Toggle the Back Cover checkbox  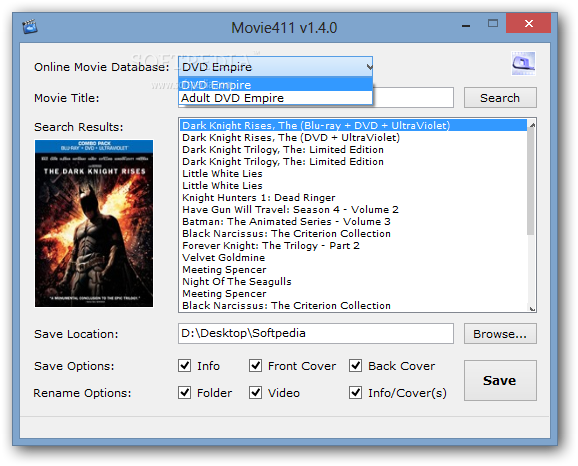(x=355, y=366)
